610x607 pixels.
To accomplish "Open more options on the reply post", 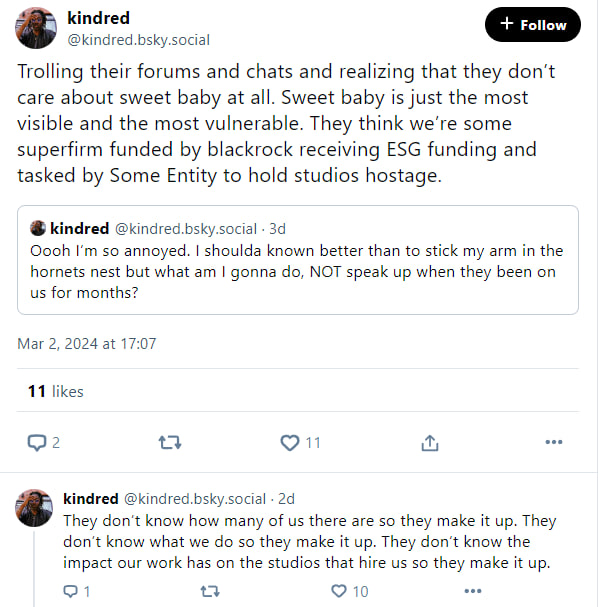I will point(473,591).
